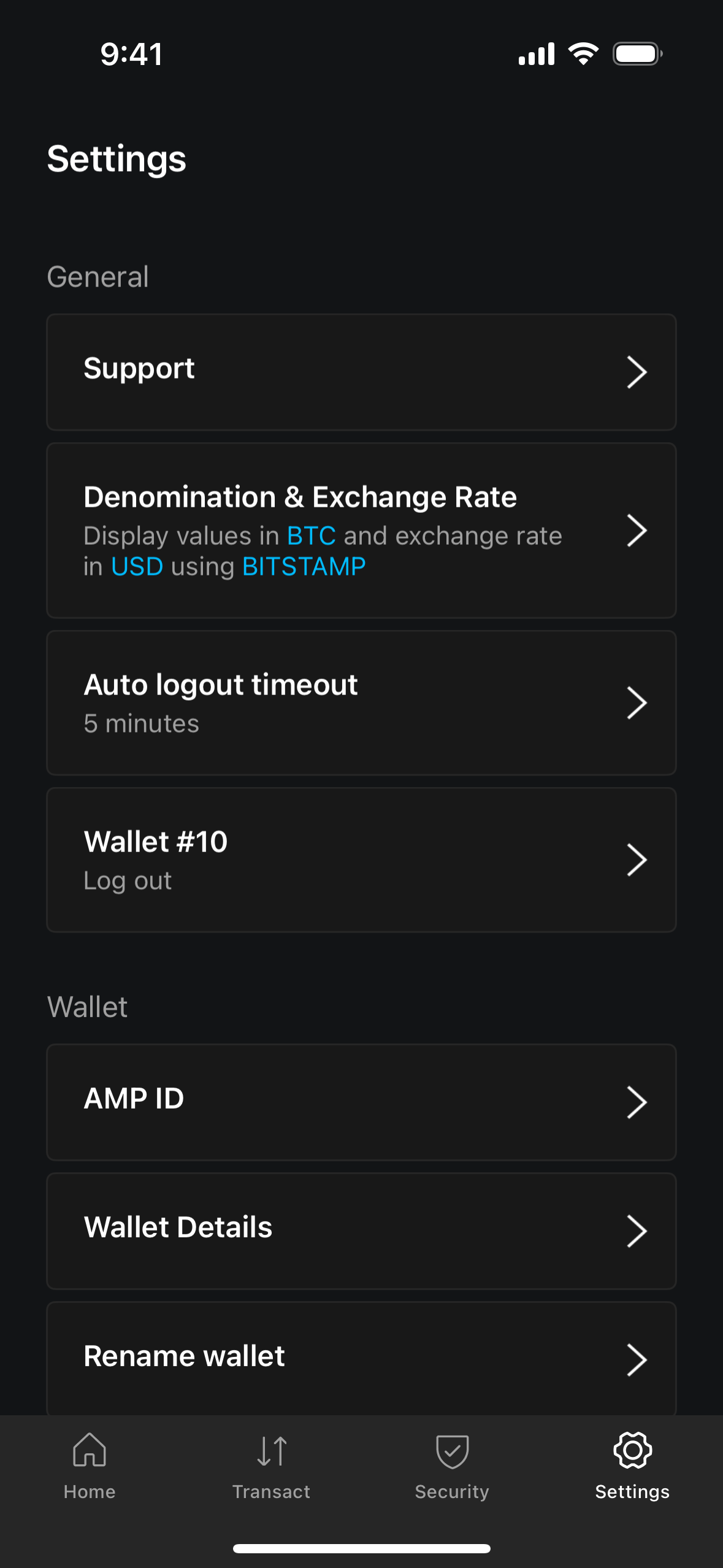Open AMP ID chevron arrow
This screenshot has width=723, height=1568.
point(637,1102)
